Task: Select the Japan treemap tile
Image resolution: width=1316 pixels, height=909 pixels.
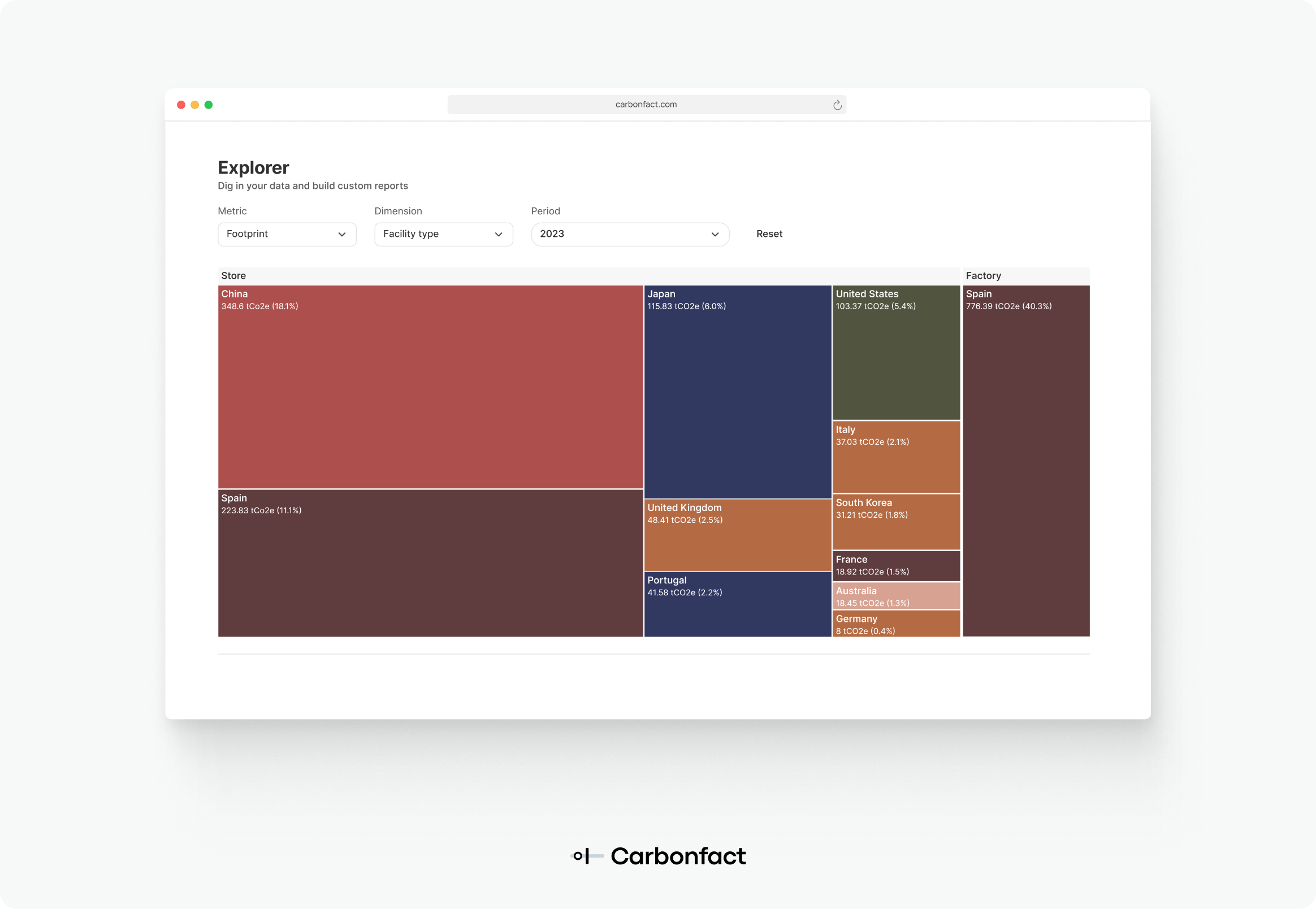Action: 738,392
